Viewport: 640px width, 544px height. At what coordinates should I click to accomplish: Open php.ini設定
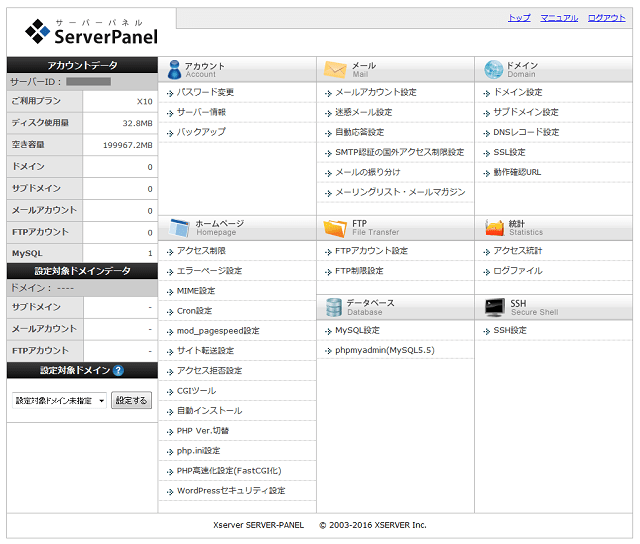tap(198, 451)
